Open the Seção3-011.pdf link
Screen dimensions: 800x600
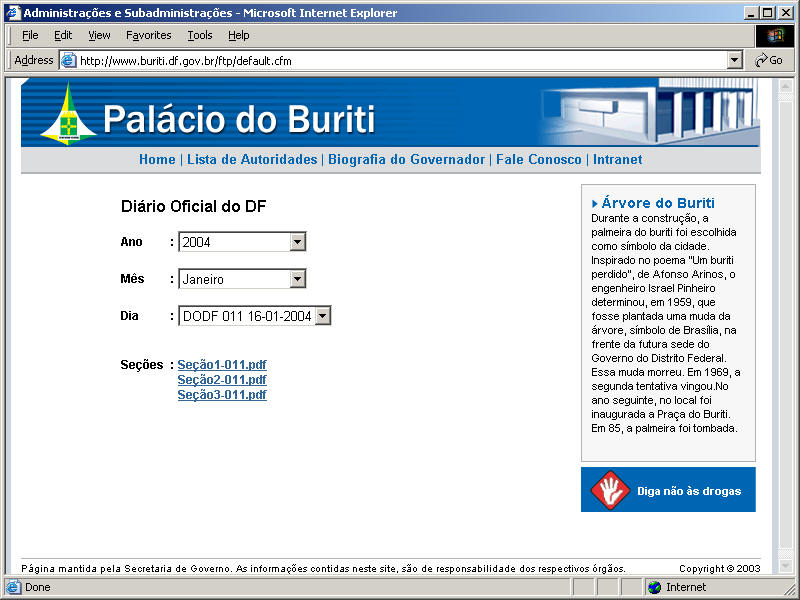(222, 395)
